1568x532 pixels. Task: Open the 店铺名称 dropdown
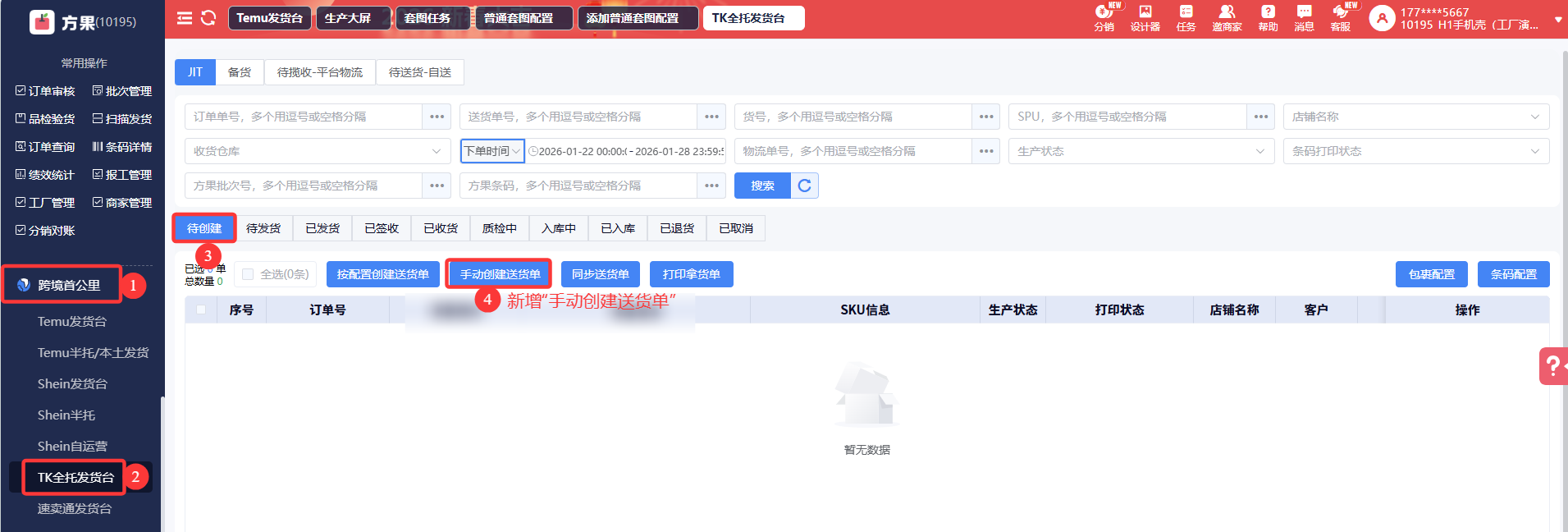1416,117
